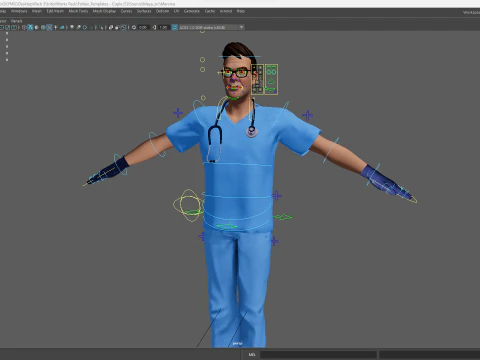480x360 pixels.
Task: Open the Windows menu
Action: click(x=19, y=11)
